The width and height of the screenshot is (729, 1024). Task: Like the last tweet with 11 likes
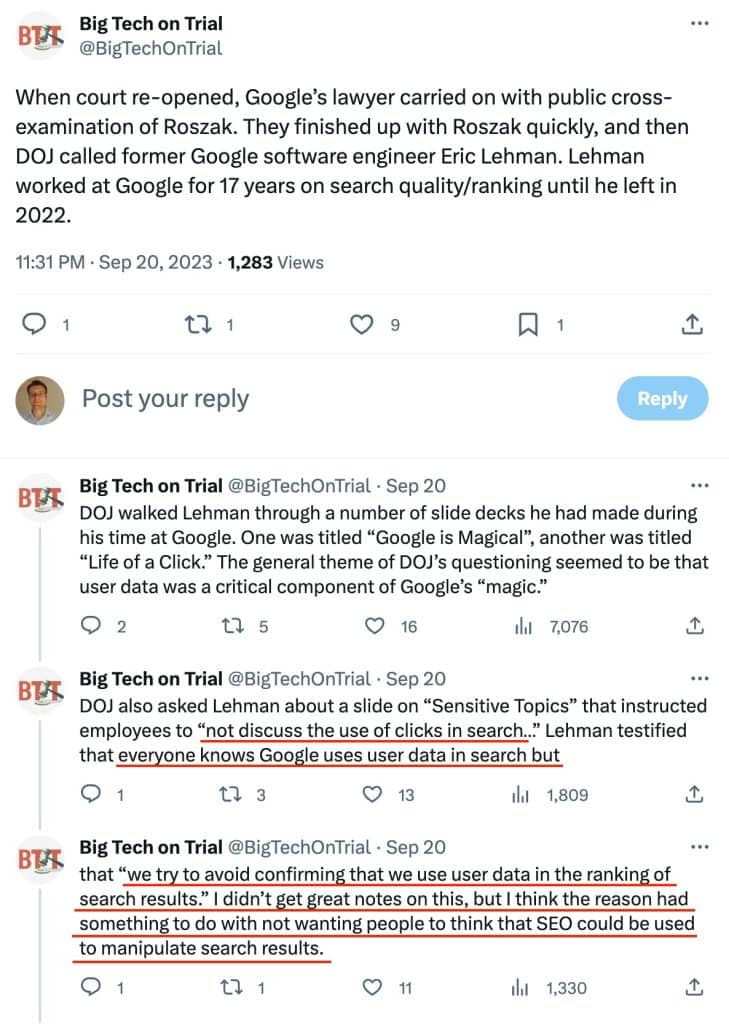click(x=375, y=989)
